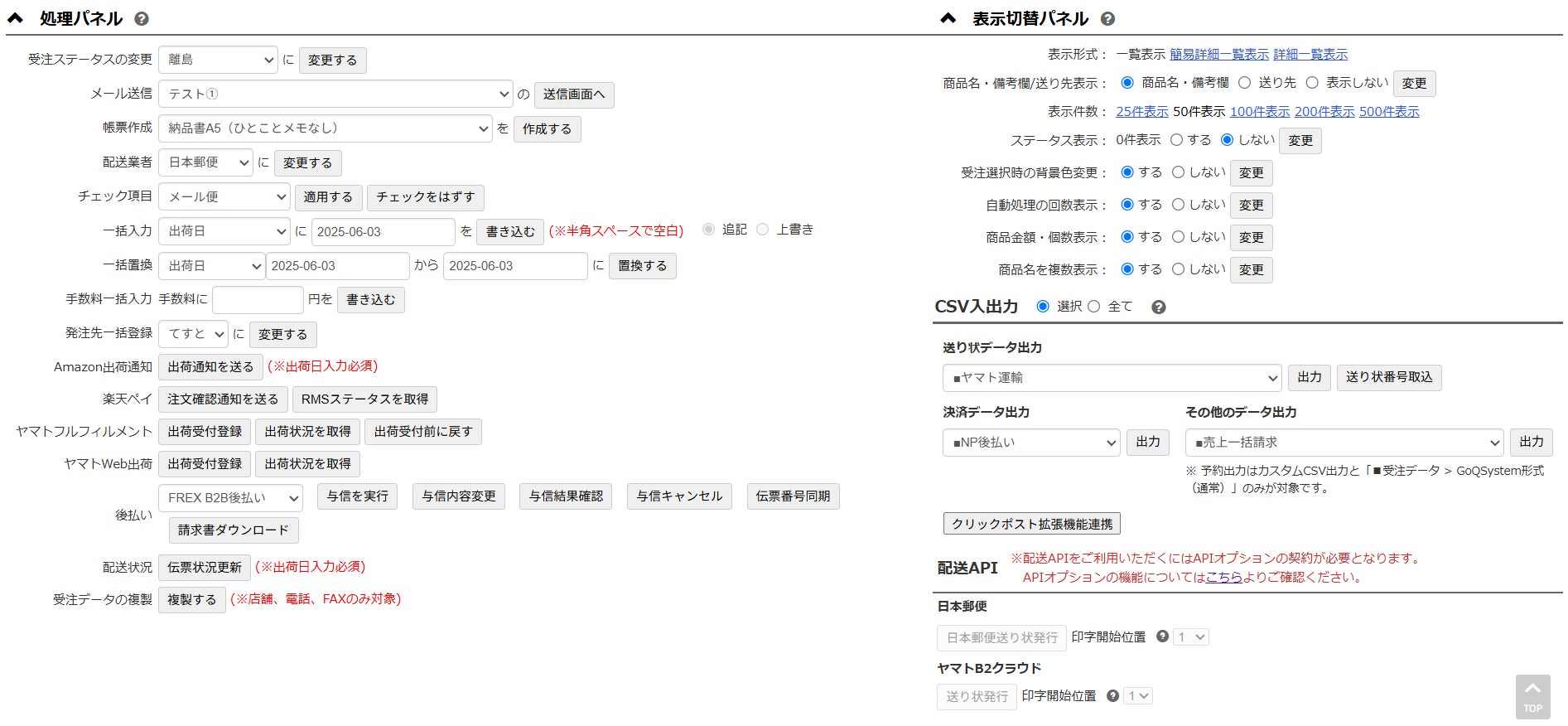
Task: Switch to 200件表示
Action: coord(1324,112)
